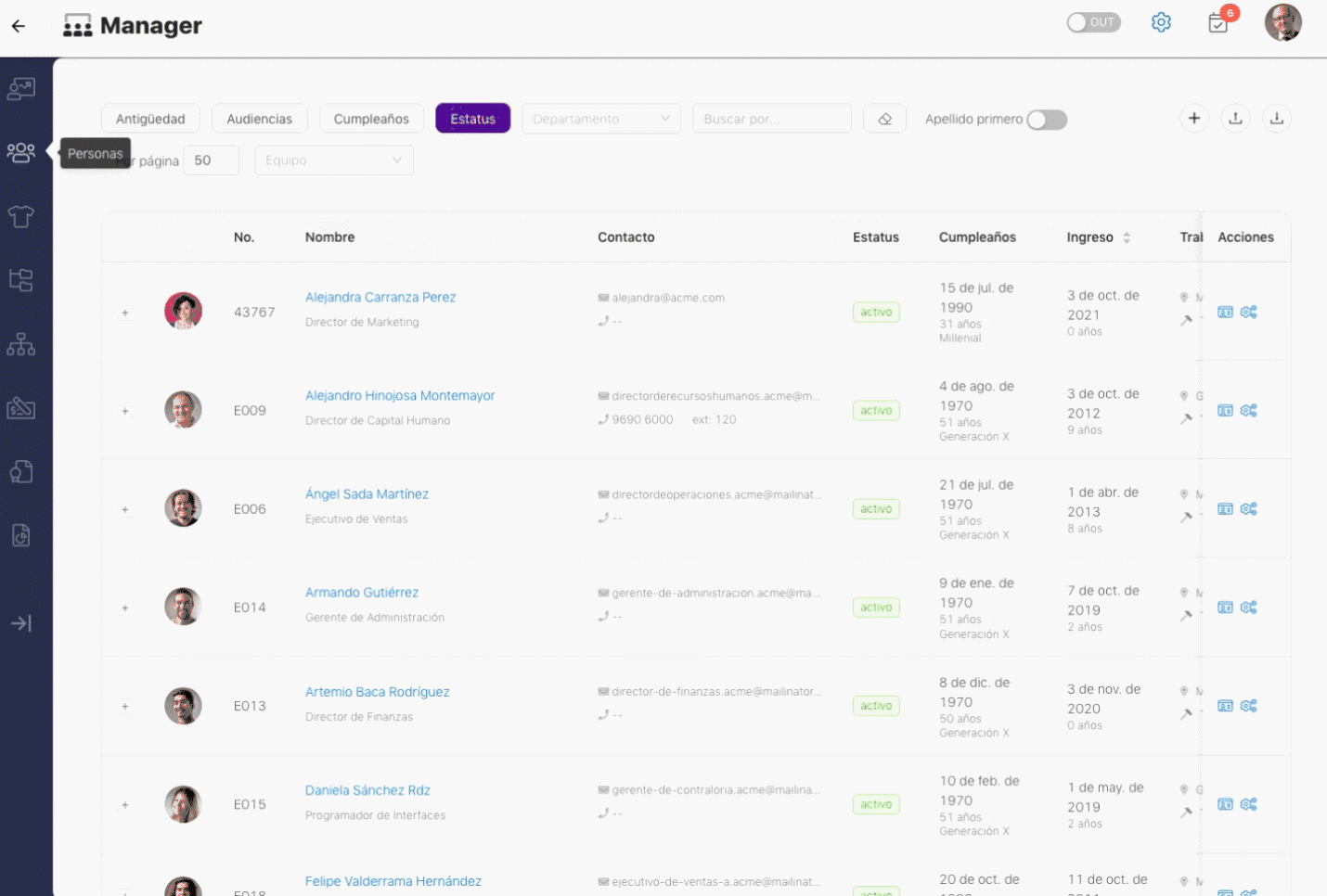
Task: Click the upload icon in toolbar
Action: click(x=1235, y=118)
